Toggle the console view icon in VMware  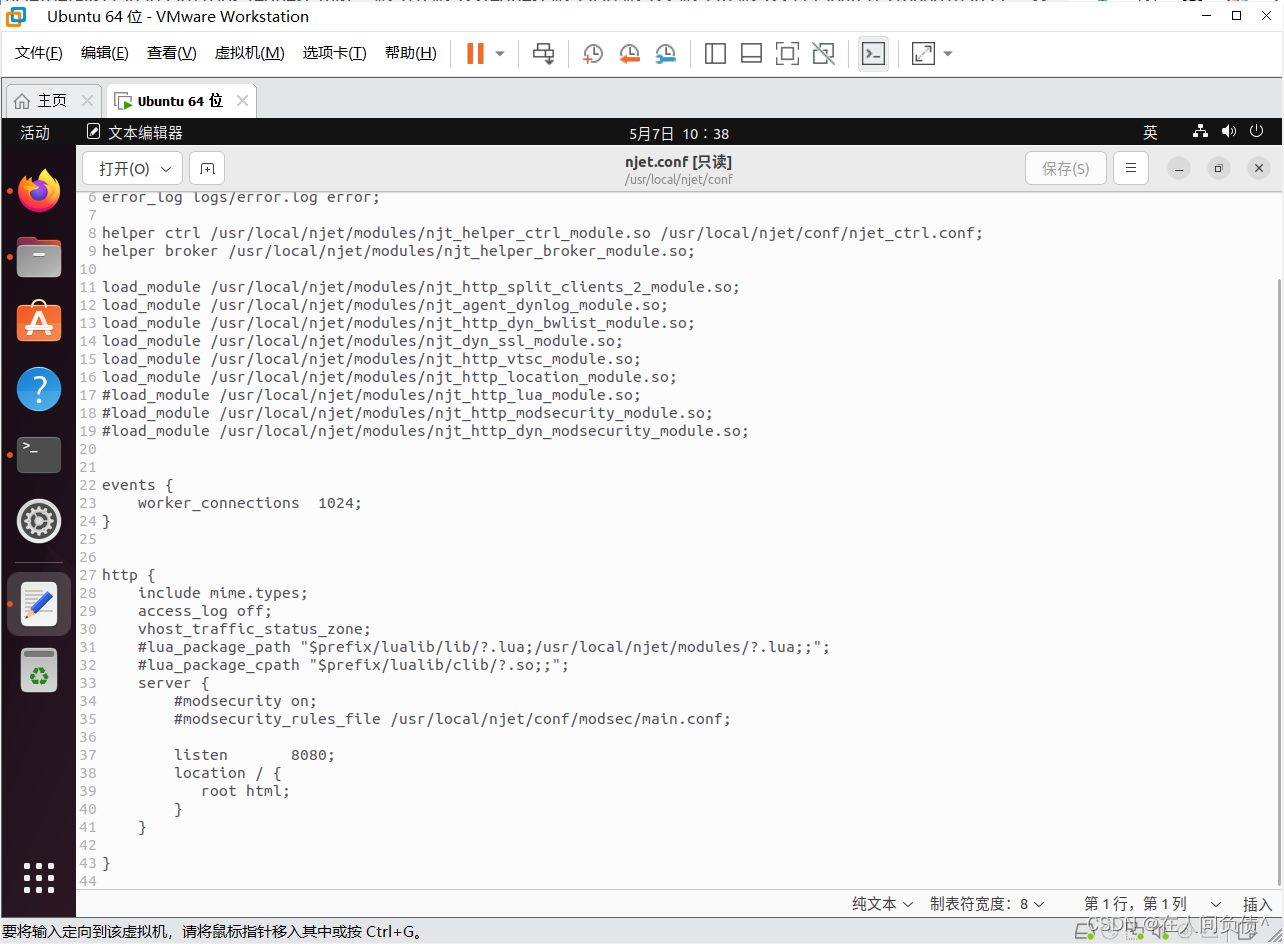click(873, 54)
